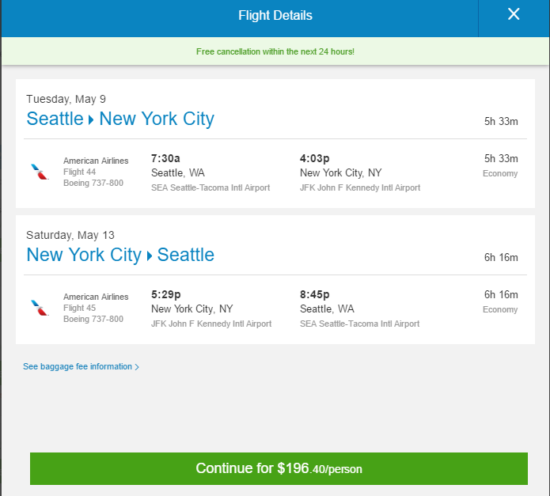Select the New York City to Seattle heading
Image resolution: width=550 pixels, height=496 pixels.
(120, 255)
